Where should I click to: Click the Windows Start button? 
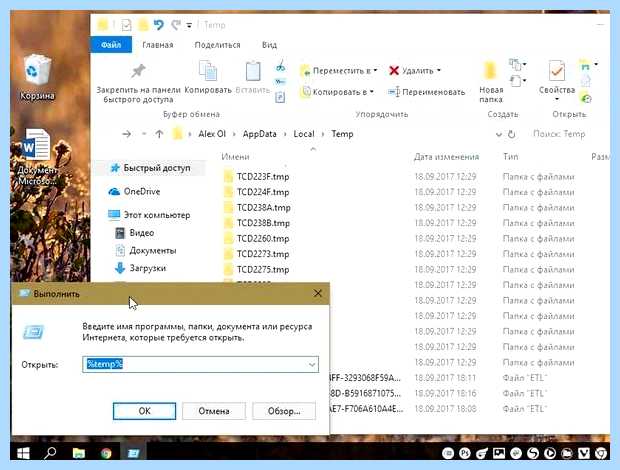coord(23,453)
